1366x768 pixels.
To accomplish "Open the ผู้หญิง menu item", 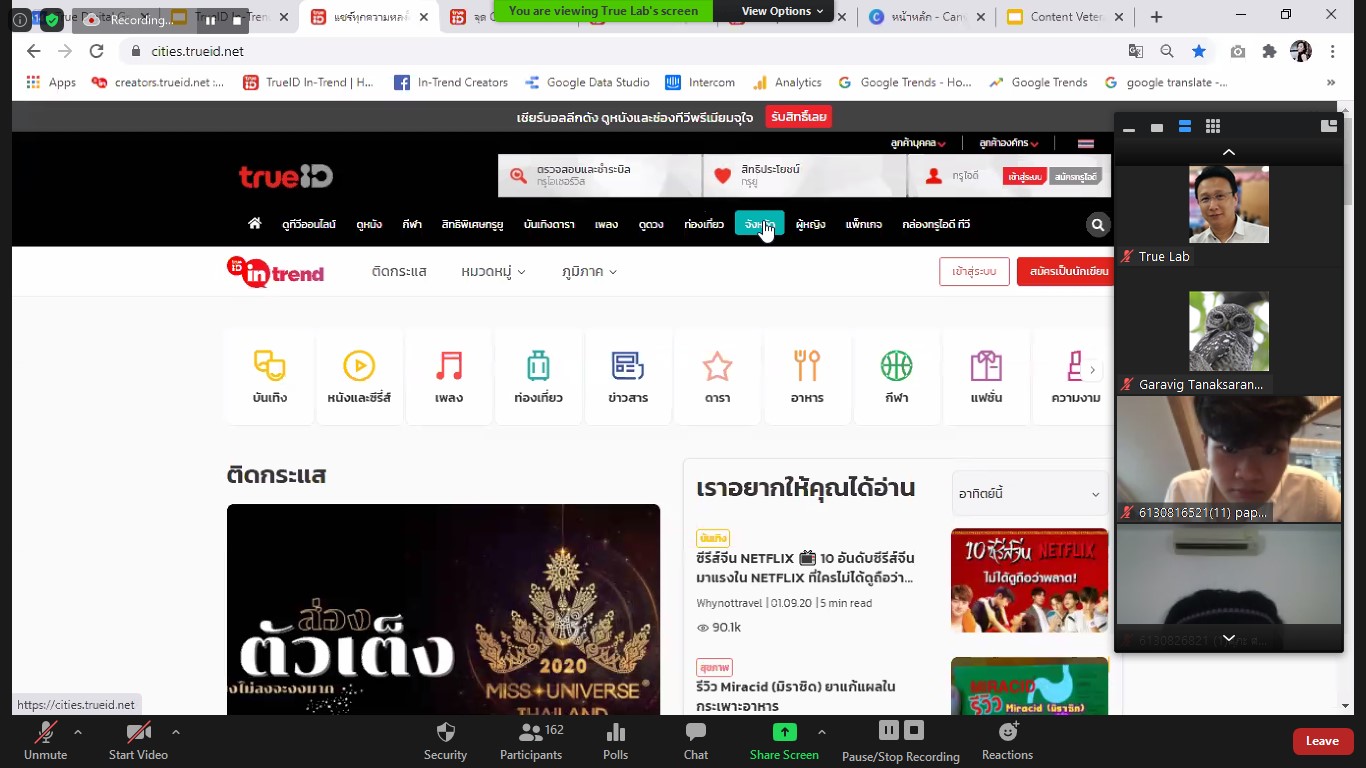I will click(x=810, y=225).
